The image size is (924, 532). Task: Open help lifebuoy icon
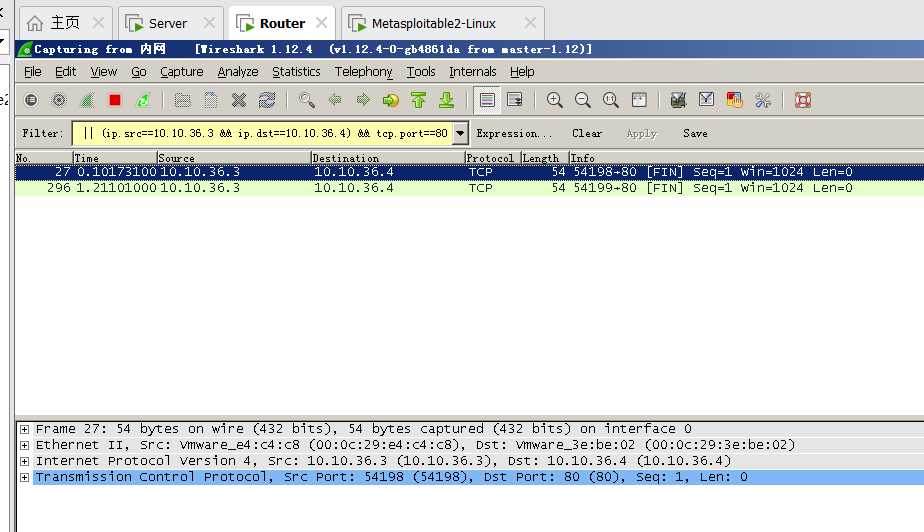click(803, 100)
